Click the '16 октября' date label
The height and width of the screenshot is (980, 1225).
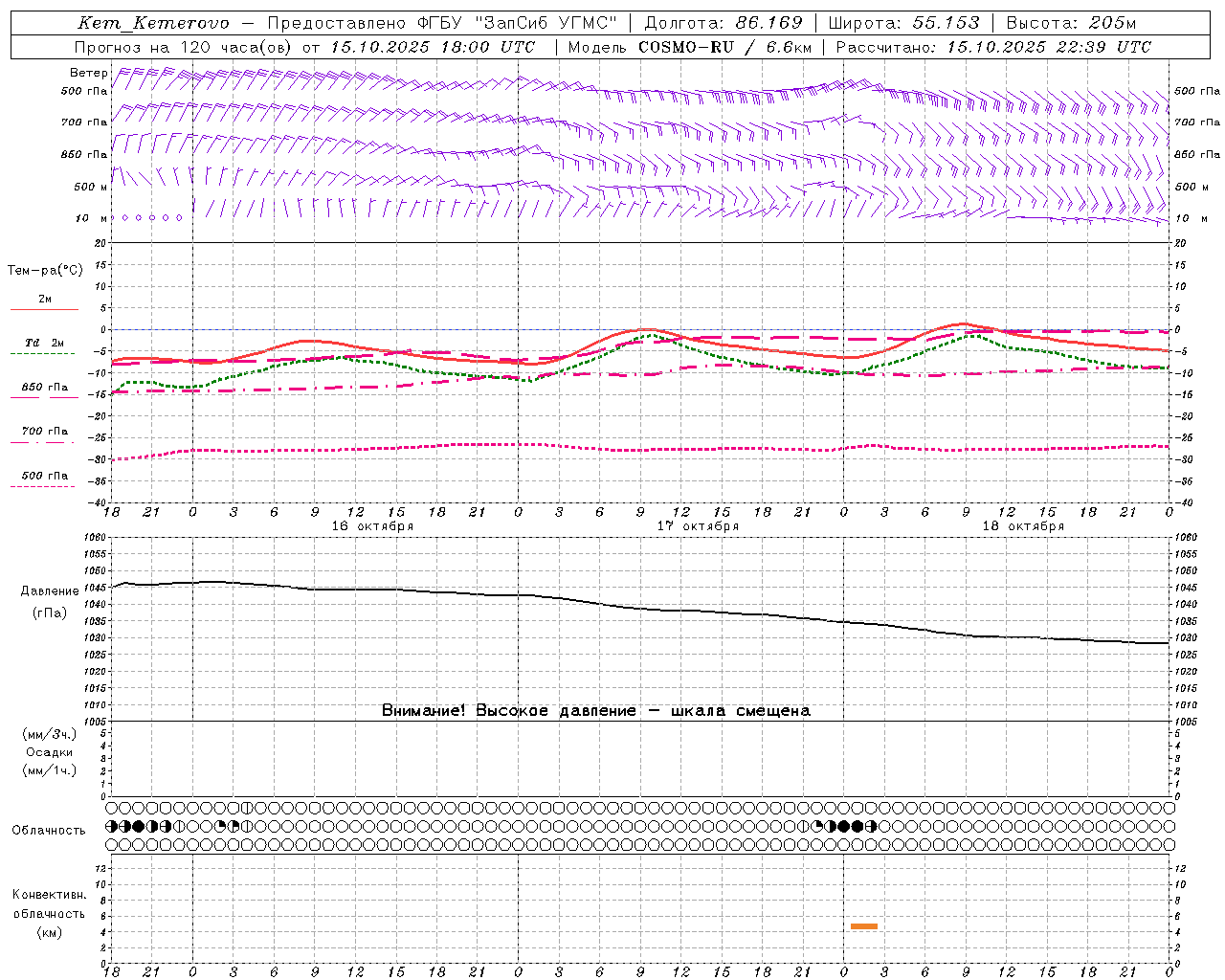click(372, 526)
